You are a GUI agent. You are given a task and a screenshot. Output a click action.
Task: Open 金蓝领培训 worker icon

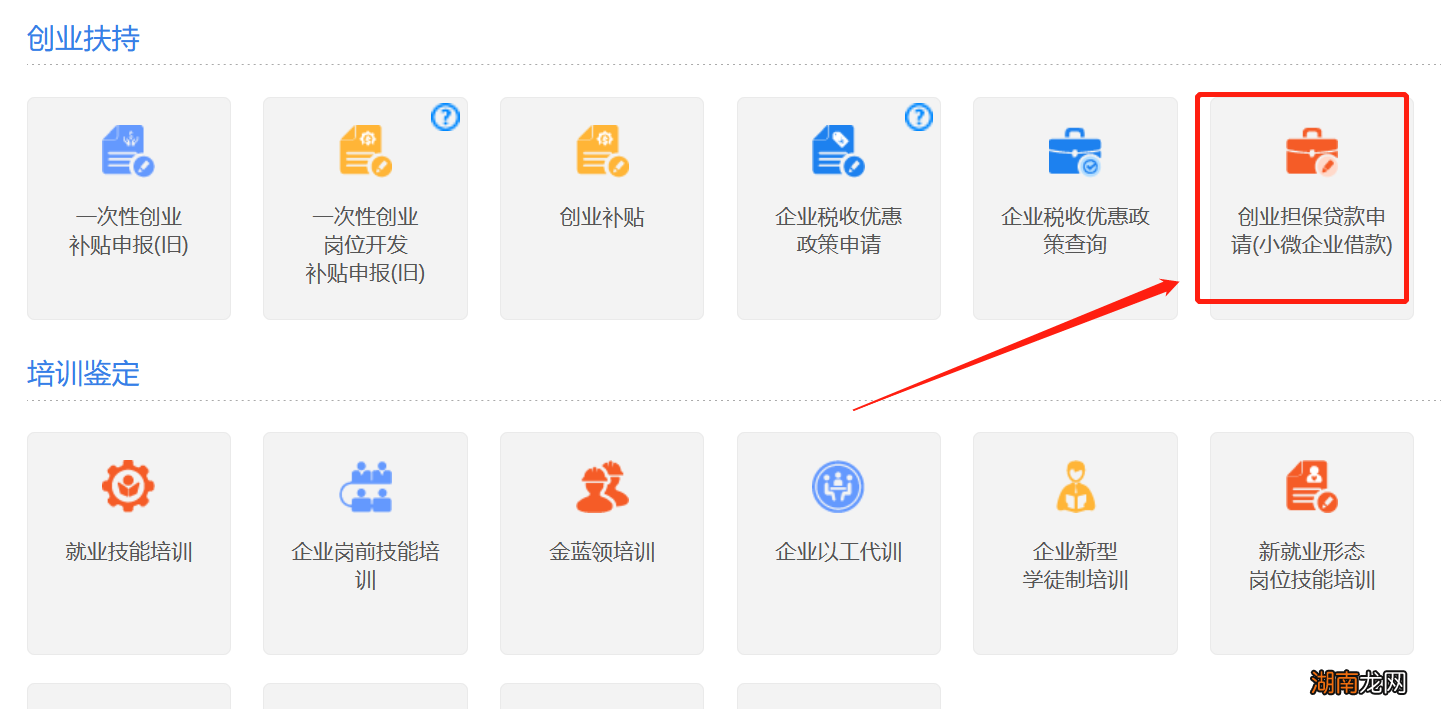[x=601, y=485]
